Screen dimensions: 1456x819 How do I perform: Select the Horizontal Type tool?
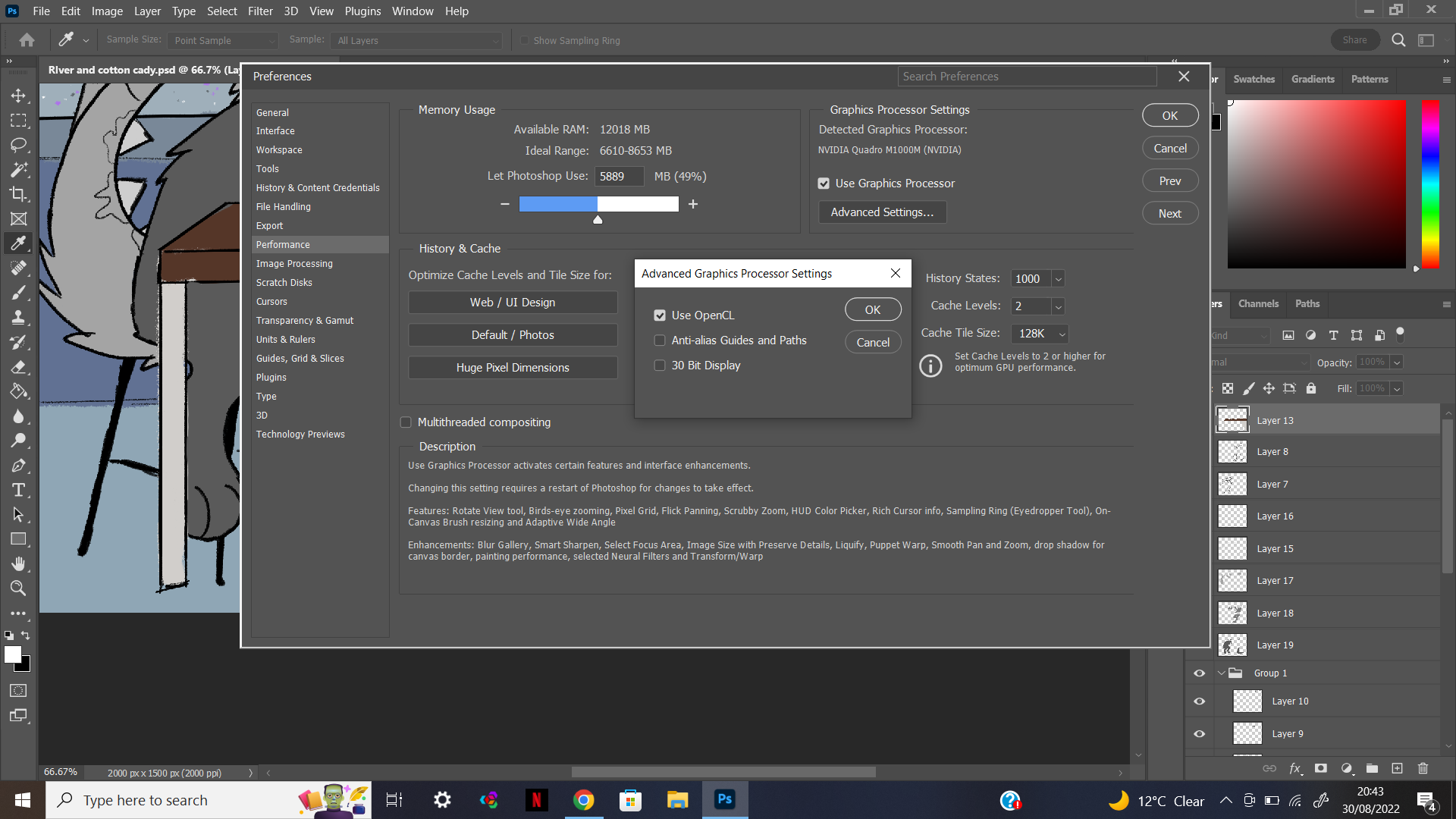click(19, 490)
